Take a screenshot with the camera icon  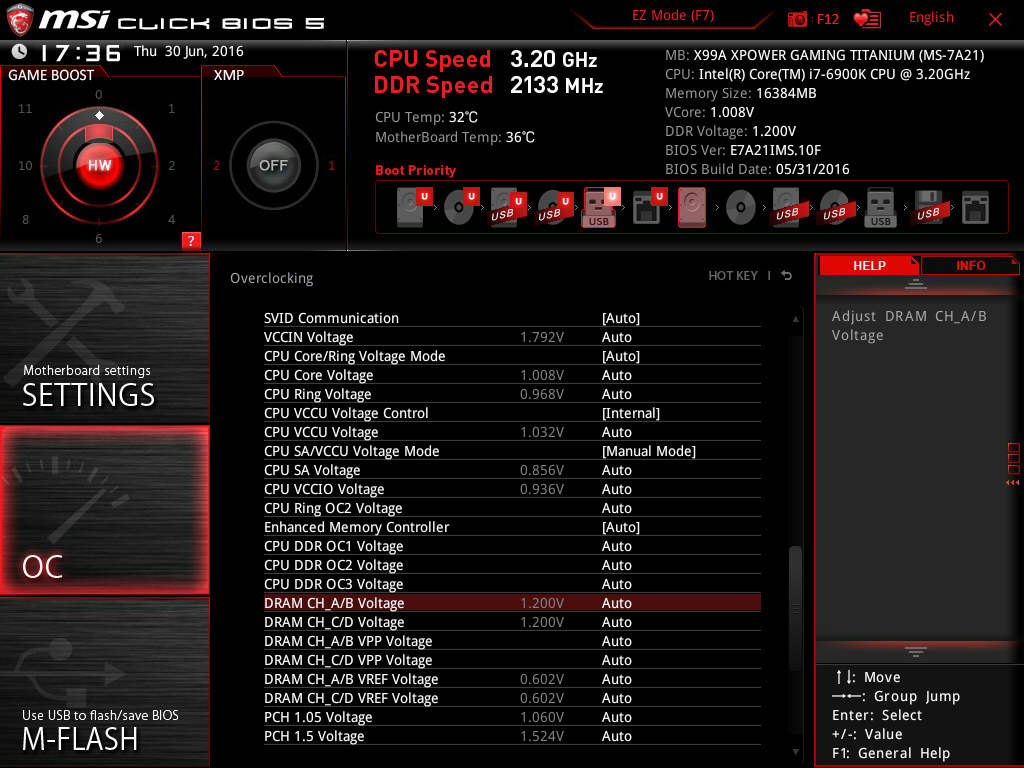[797, 19]
